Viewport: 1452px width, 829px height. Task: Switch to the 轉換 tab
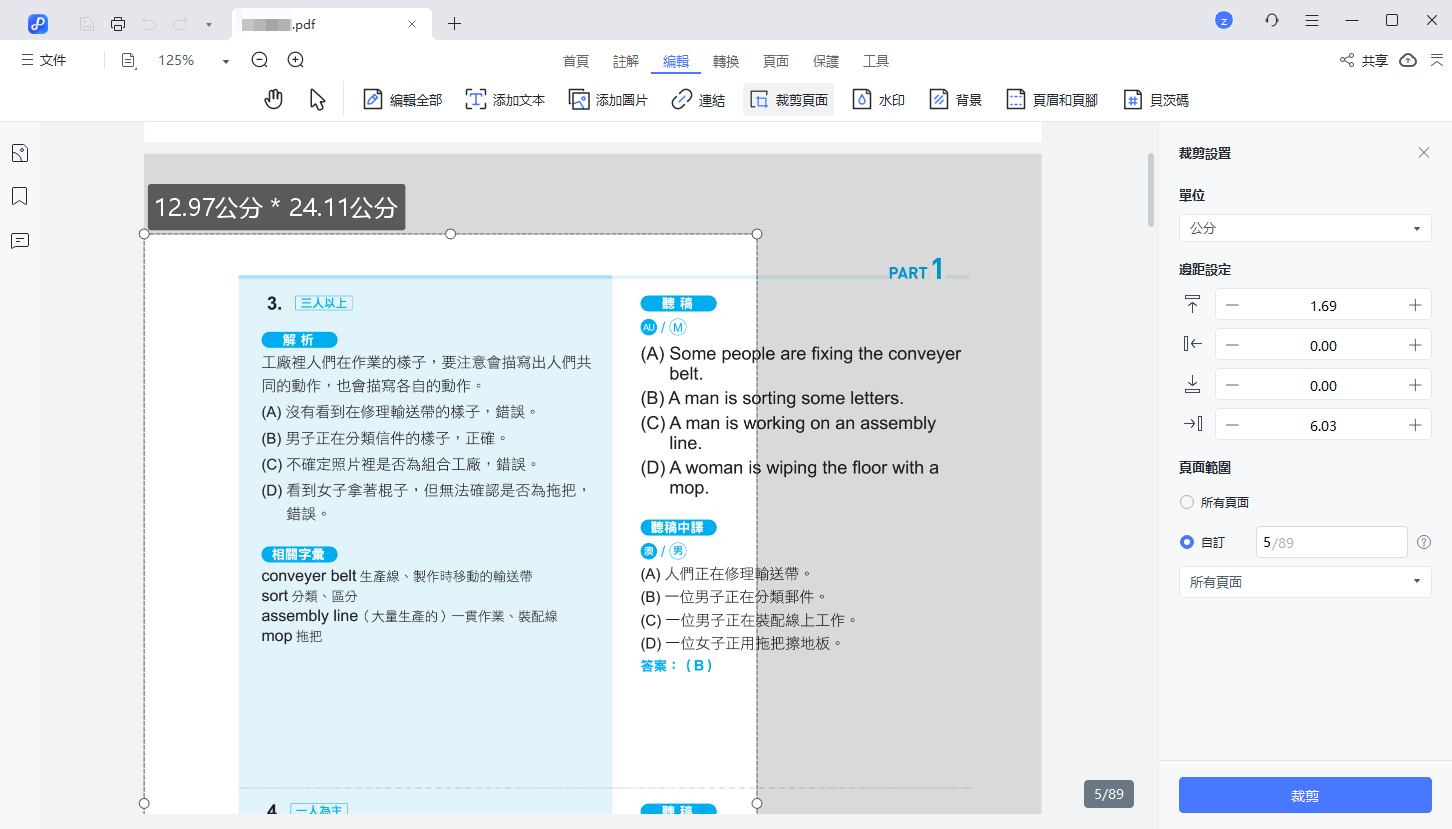point(726,61)
